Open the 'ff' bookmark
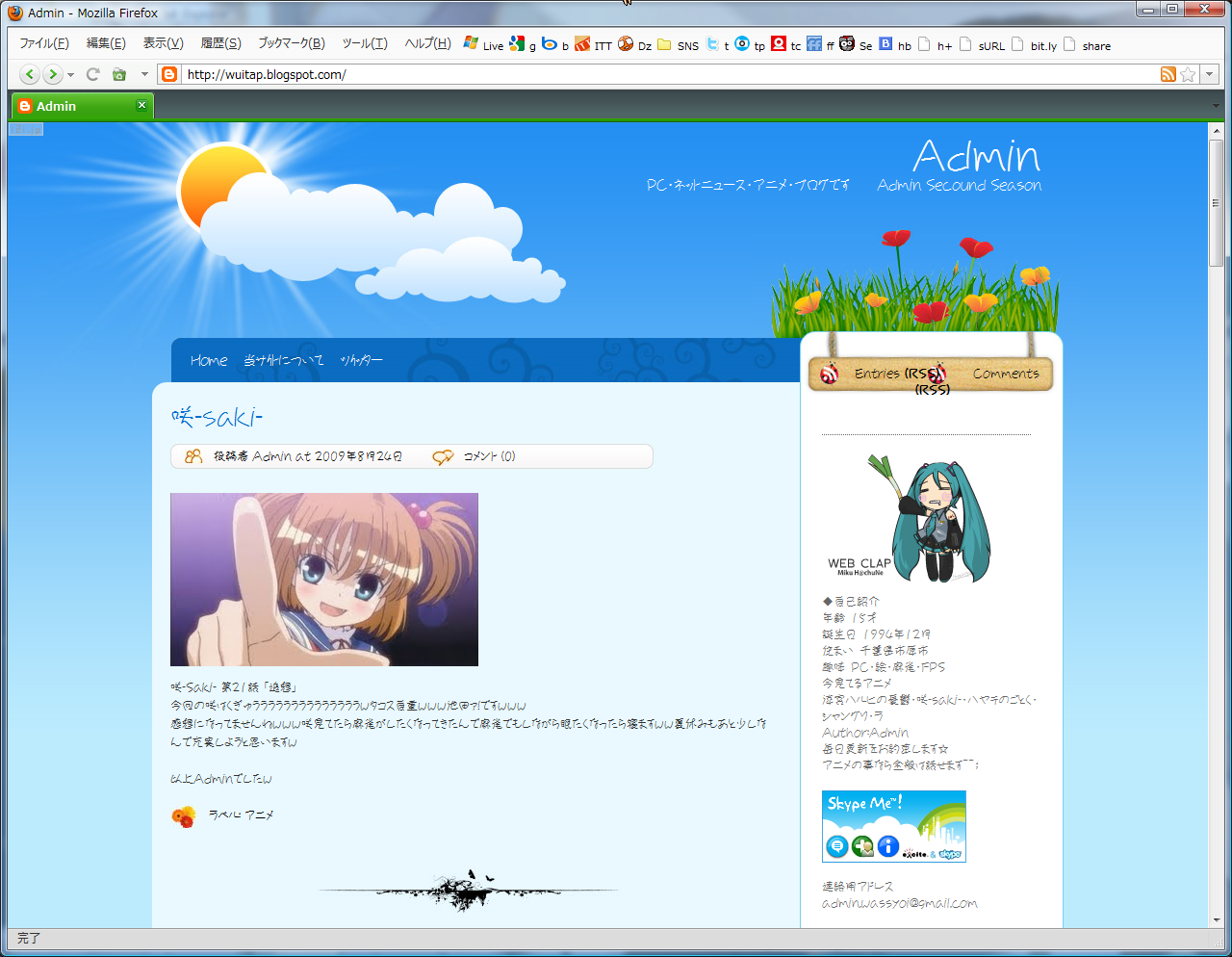Viewport: 1232px width, 957px height. pyautogui.click(x=821, y=44)
